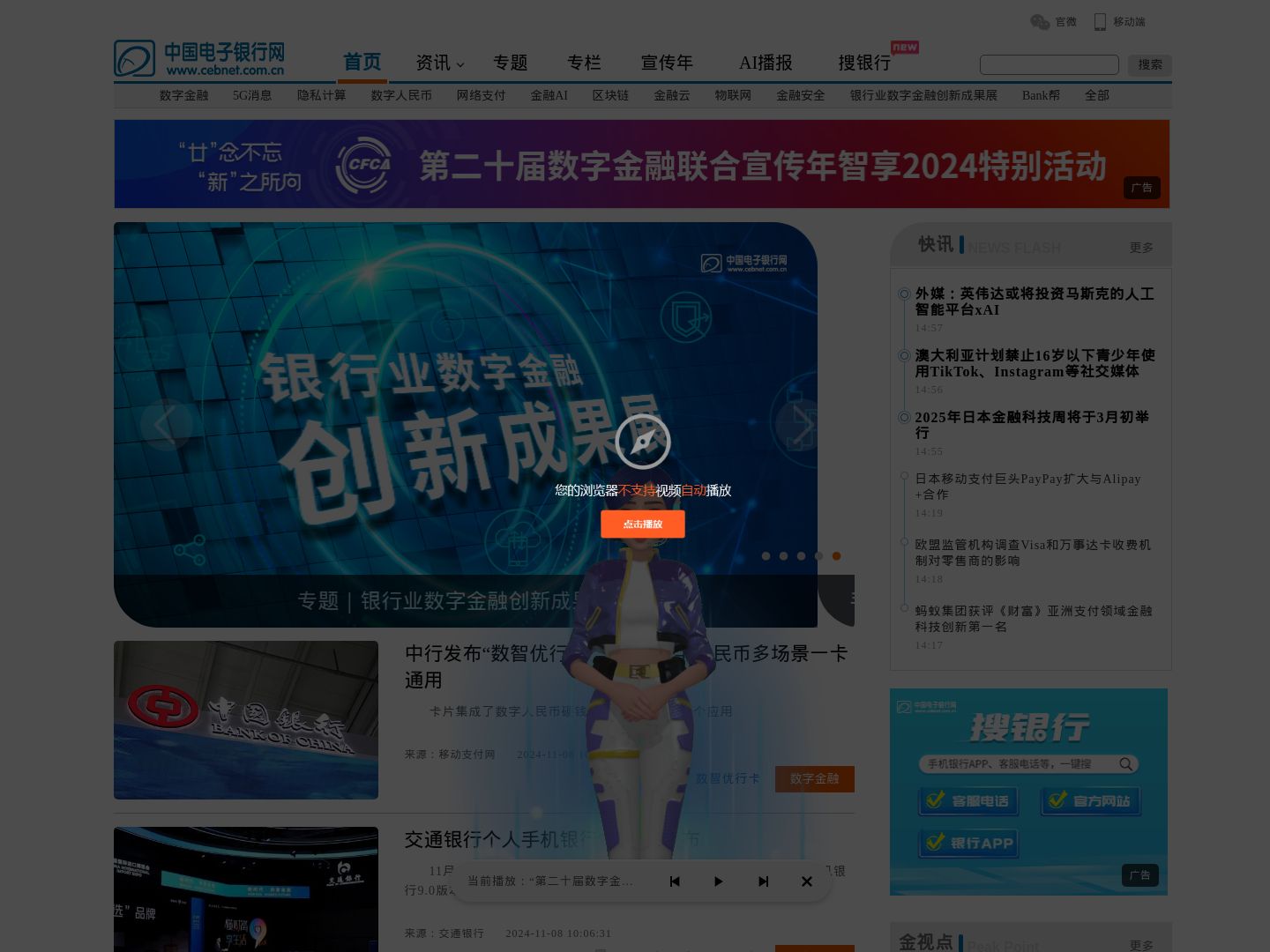
Task: Click 更多 in 金视点 panel
Action: (x=1141, y=945)
